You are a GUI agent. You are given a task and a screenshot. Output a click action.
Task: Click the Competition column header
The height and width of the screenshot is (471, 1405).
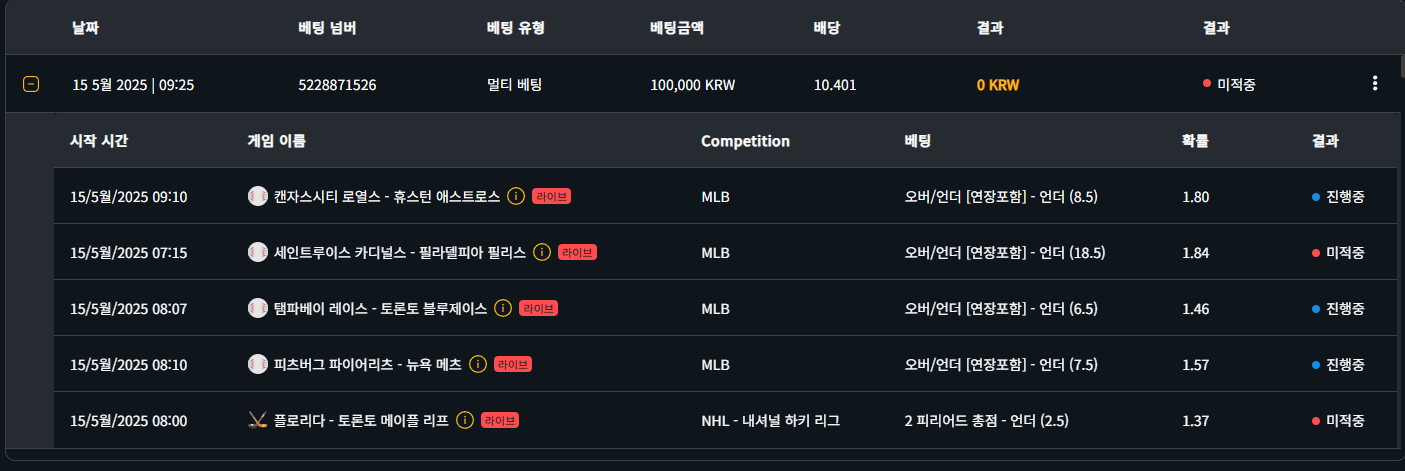pyautogui.click(x=745, y=141)
